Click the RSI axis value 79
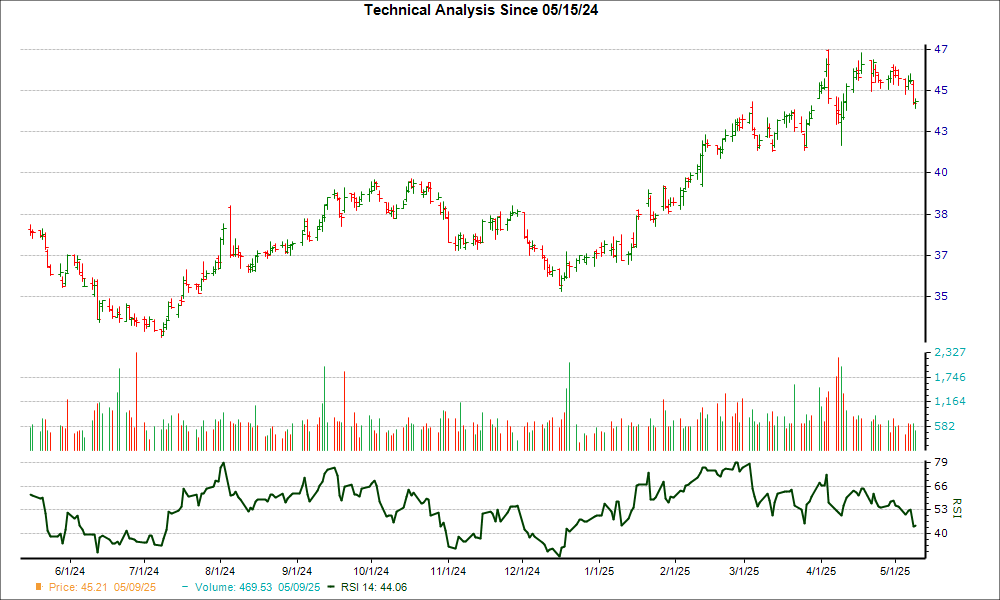Screen dimensions: 1000x600 tap(941, 462)
